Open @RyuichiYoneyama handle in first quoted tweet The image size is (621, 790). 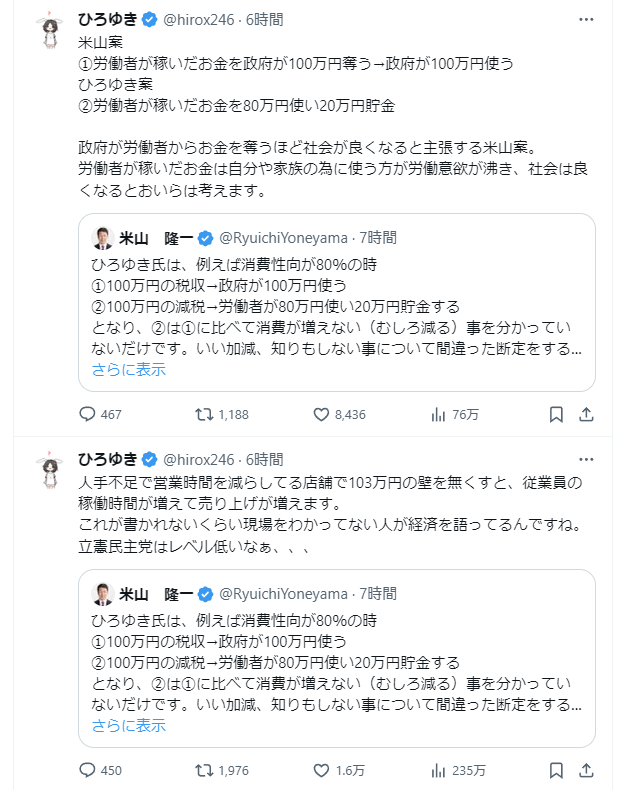coord(284,238)
